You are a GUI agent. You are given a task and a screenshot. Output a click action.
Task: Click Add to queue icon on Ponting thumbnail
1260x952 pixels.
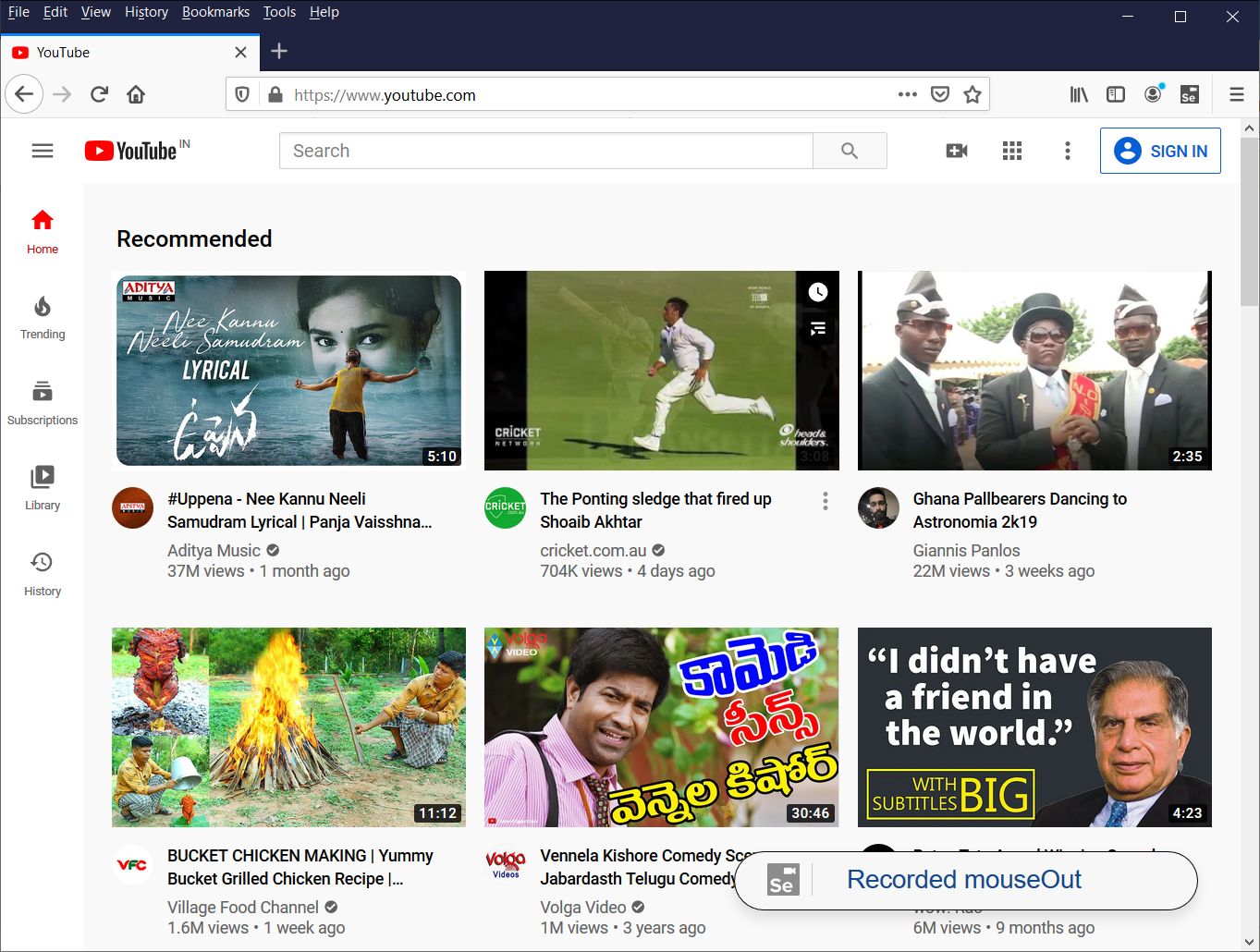point(818,328)
